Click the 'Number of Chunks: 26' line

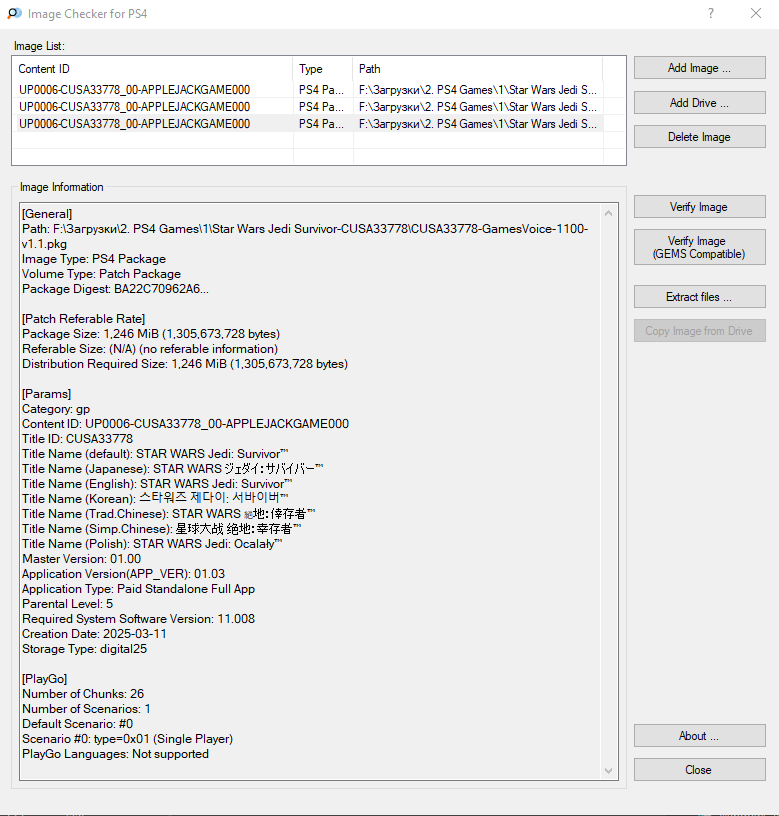pos(83,694)
